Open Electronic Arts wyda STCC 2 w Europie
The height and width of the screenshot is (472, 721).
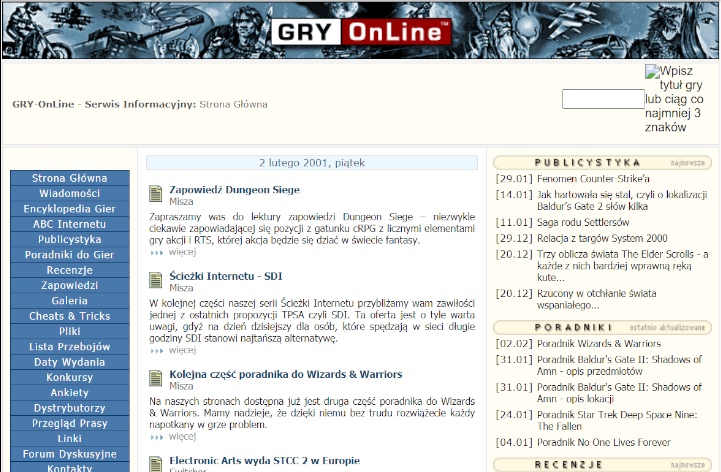(x=264, y=460)
